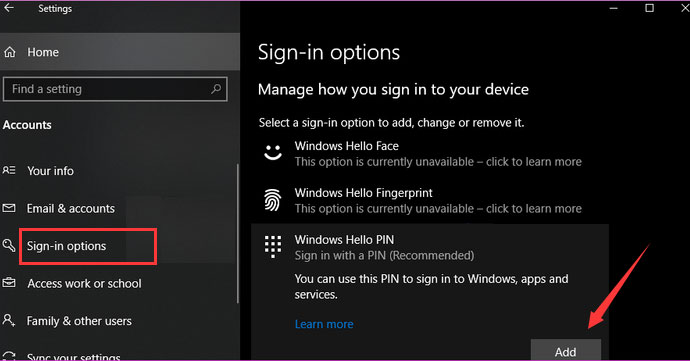Click the Your info person icon
690x361 pixels.
tap(9, 170)
